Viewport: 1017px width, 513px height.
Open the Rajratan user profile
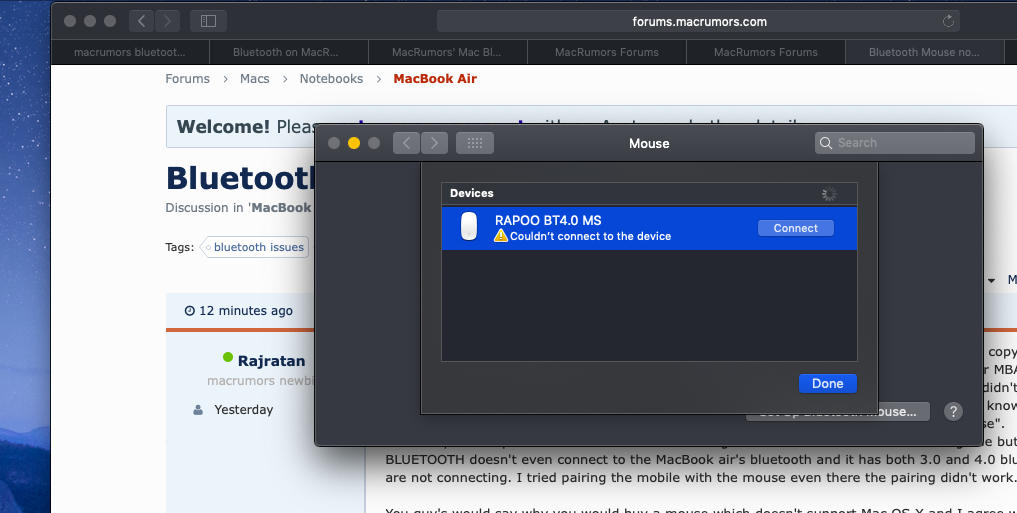click(x=271, y=361)
